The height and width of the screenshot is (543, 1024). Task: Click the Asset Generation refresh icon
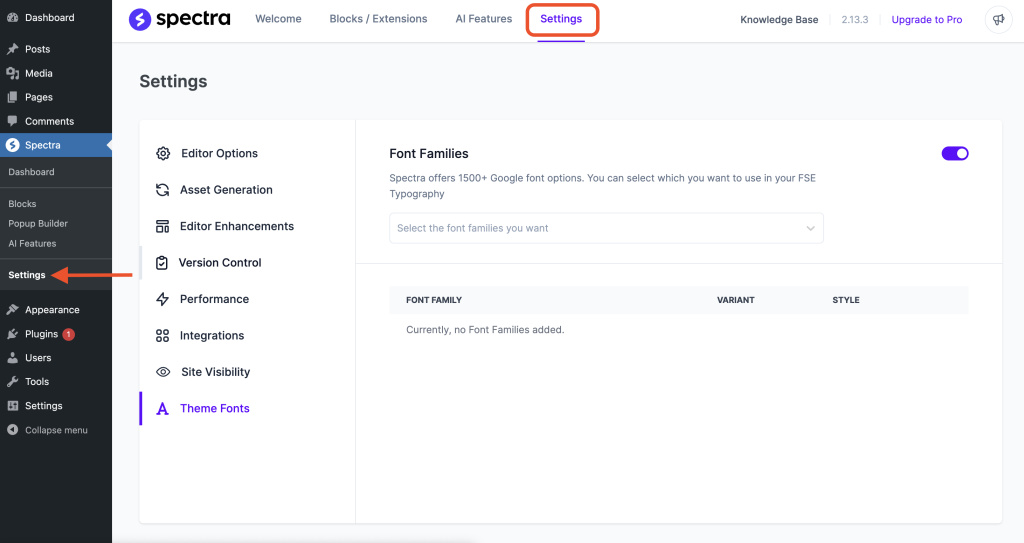162,190
